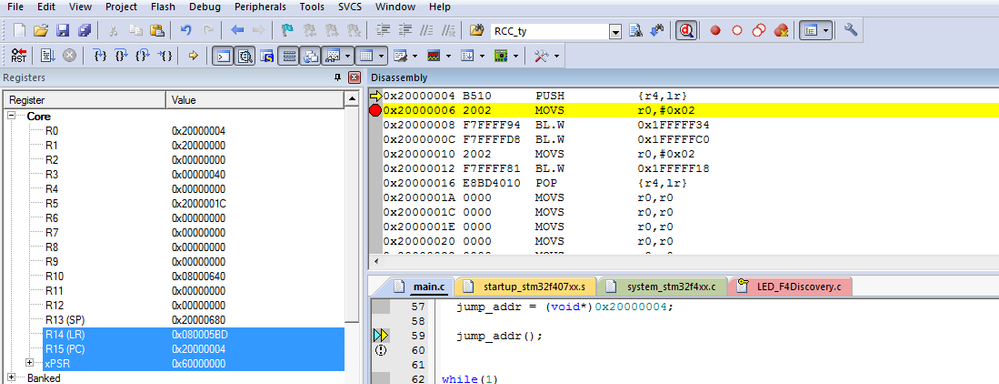Click the Step Into icon
This screenshot has height=384, width=999.
[99, 56]
